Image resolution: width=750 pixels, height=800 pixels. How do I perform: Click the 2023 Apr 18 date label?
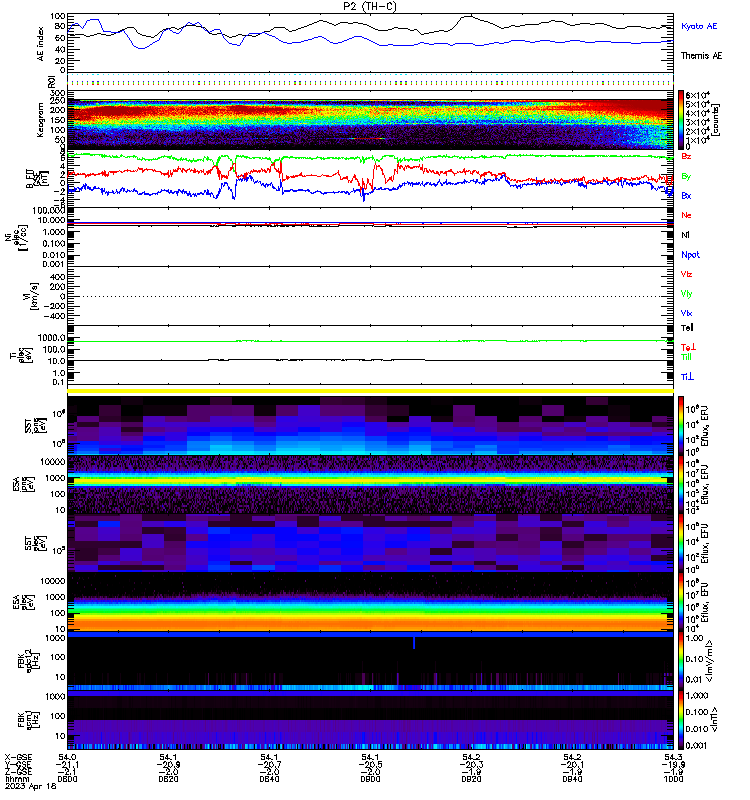31,786
